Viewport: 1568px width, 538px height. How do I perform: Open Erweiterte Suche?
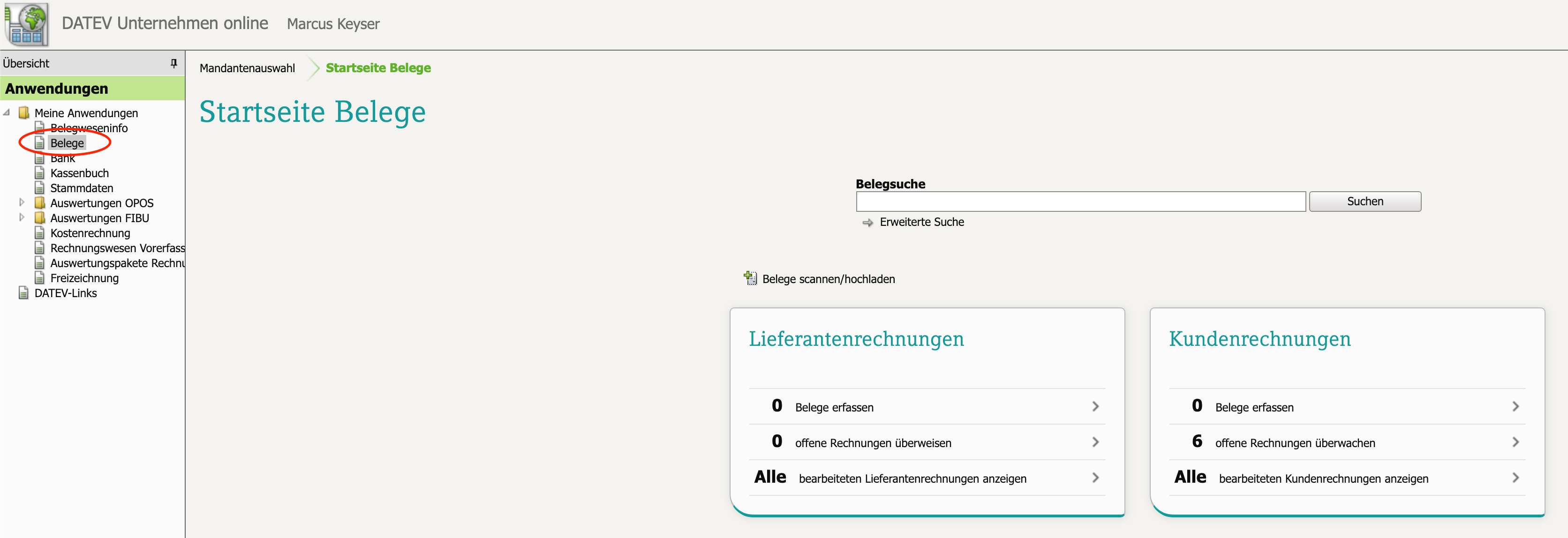[x=921, y=222]
